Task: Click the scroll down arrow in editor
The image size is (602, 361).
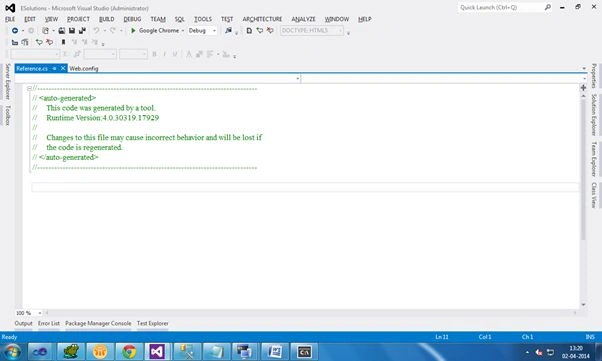Action: click(x=583, y=305)
